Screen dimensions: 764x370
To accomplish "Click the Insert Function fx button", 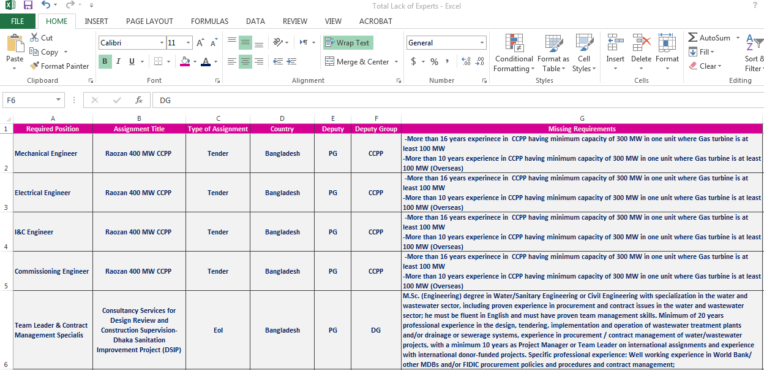I will [139, 100].
